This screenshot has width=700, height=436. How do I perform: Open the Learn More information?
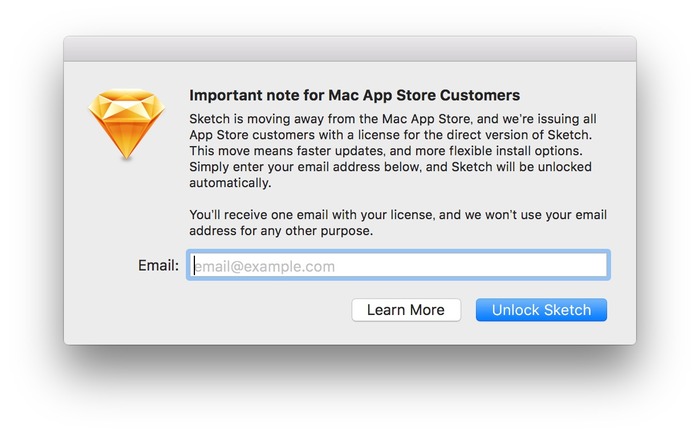coord(406,310)
